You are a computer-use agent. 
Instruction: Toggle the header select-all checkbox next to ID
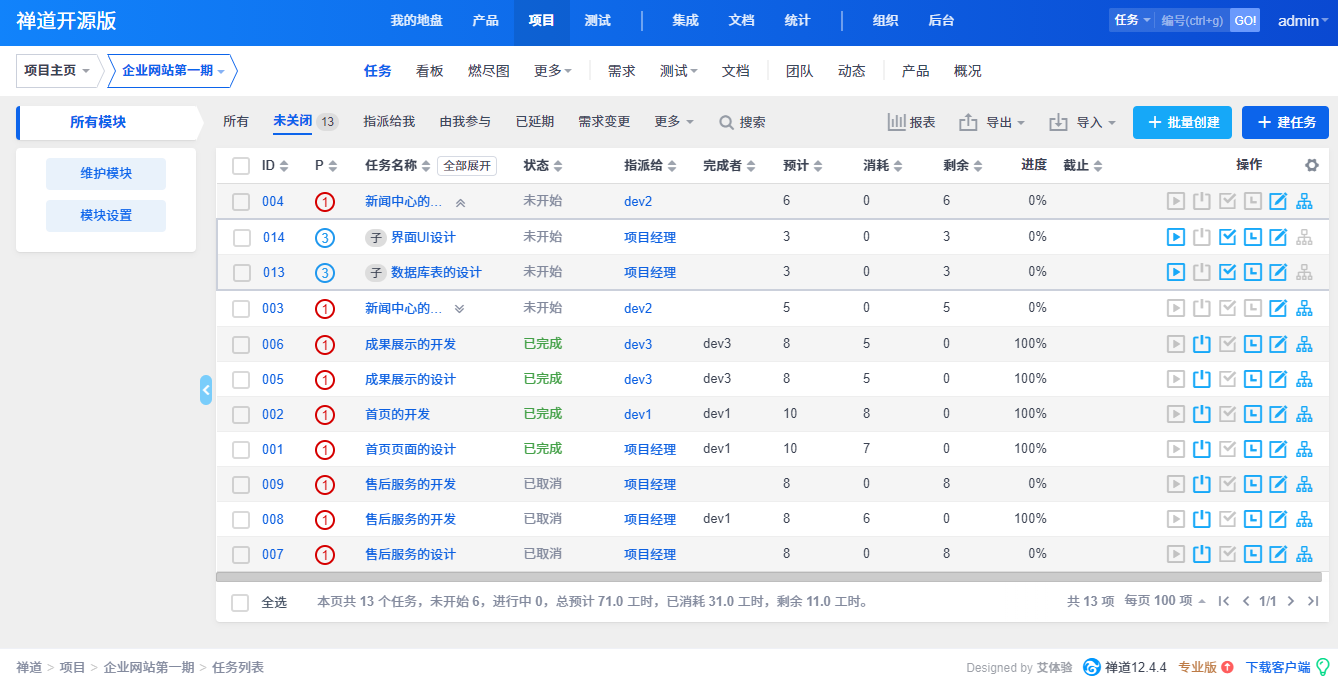(240, 166)
